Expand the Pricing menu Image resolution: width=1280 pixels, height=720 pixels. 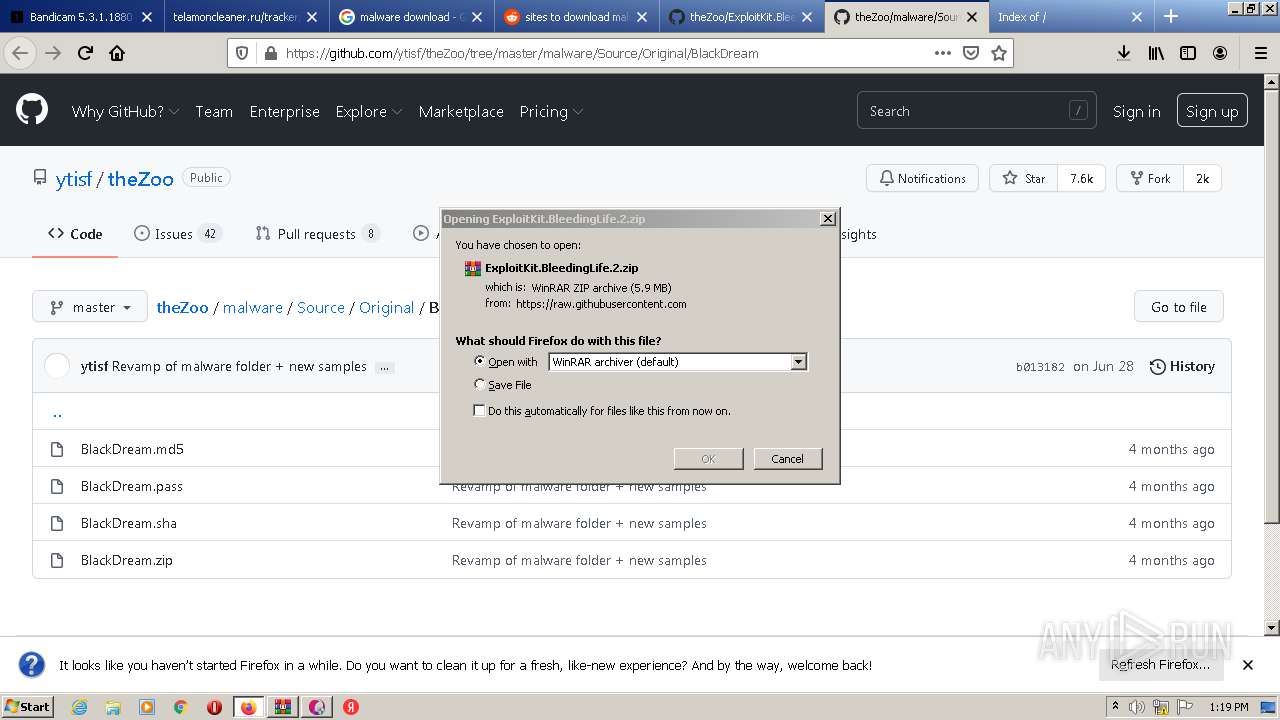click(x=551, y=111)
